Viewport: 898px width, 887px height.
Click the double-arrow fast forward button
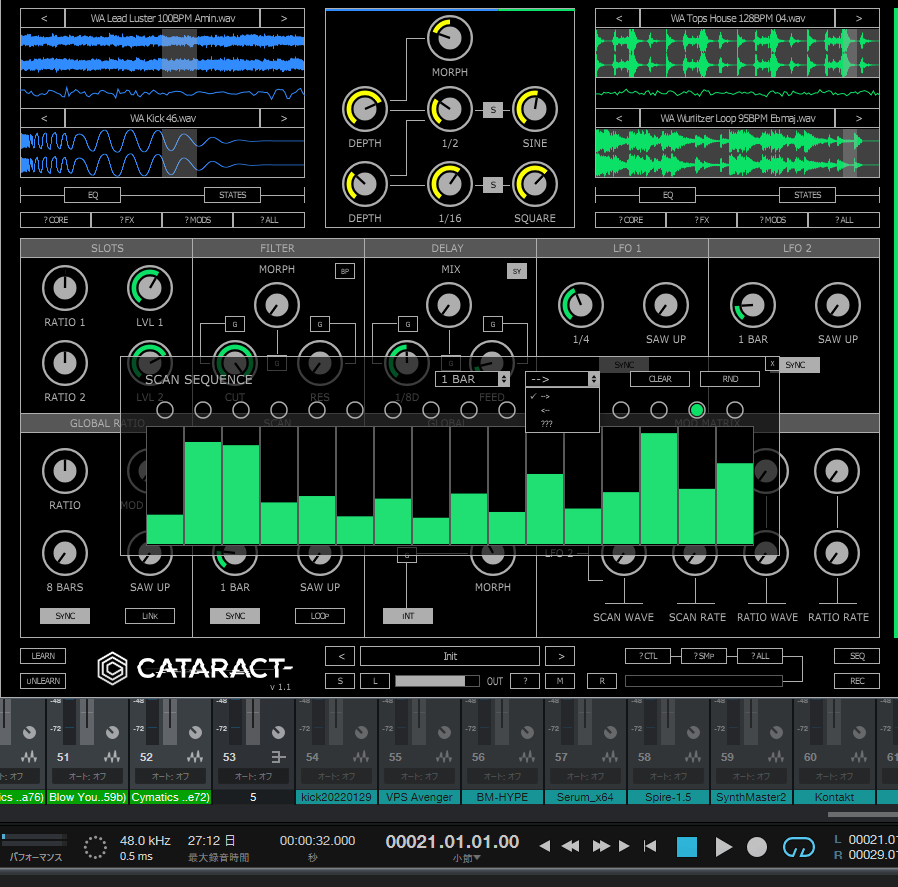click(x=601, y=846)
